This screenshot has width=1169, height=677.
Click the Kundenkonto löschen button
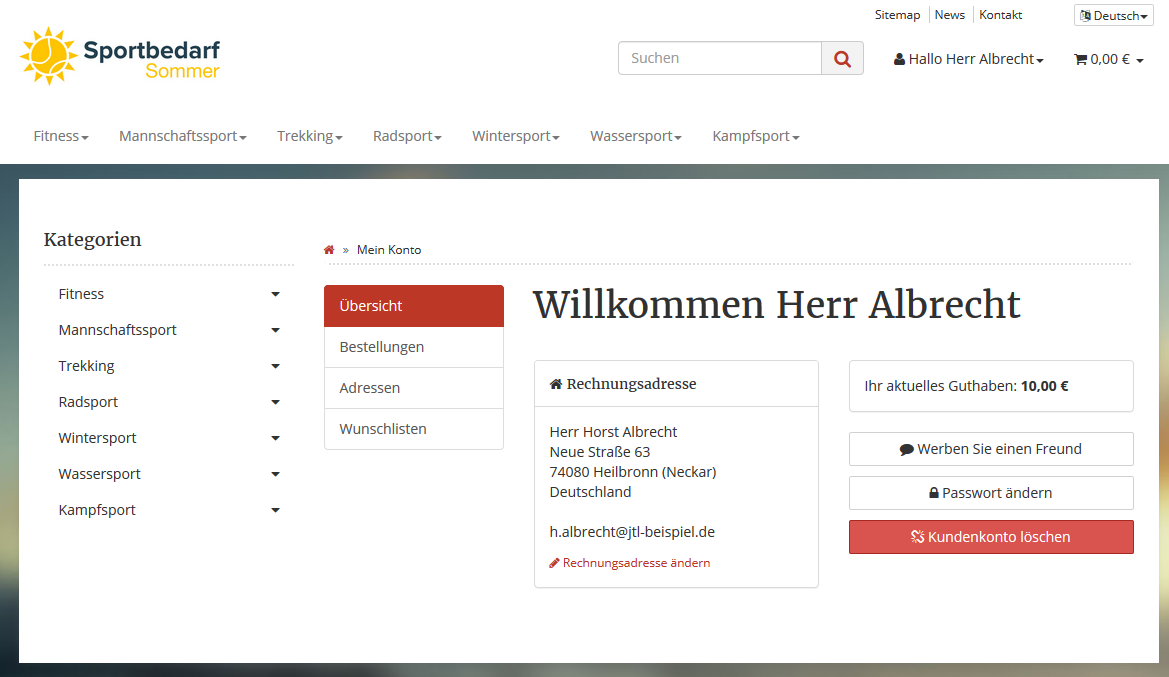tap(990, 537)
